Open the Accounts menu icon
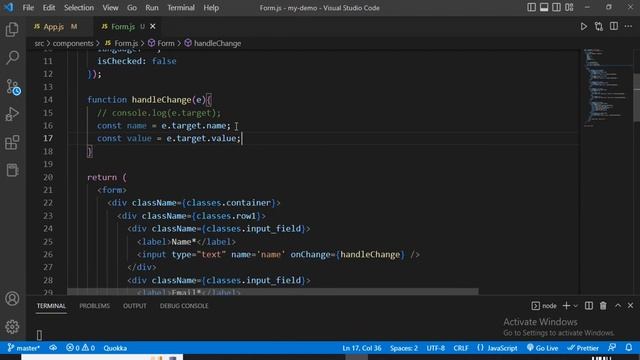 12,298
